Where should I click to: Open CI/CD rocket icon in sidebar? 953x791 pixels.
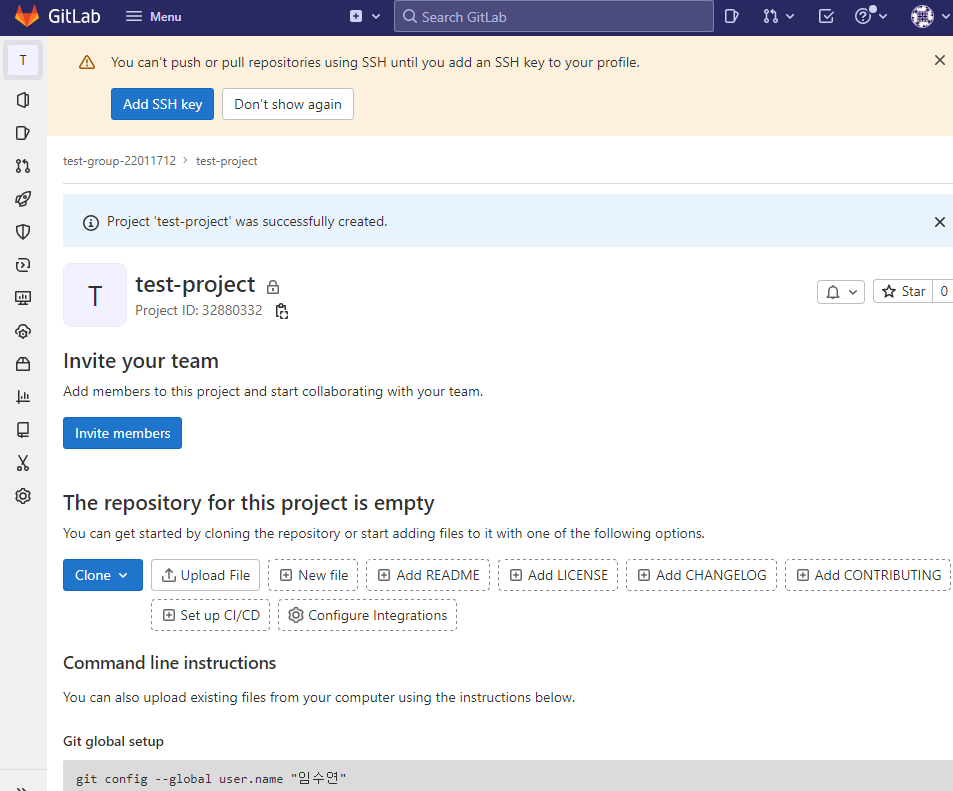[23, 199]
